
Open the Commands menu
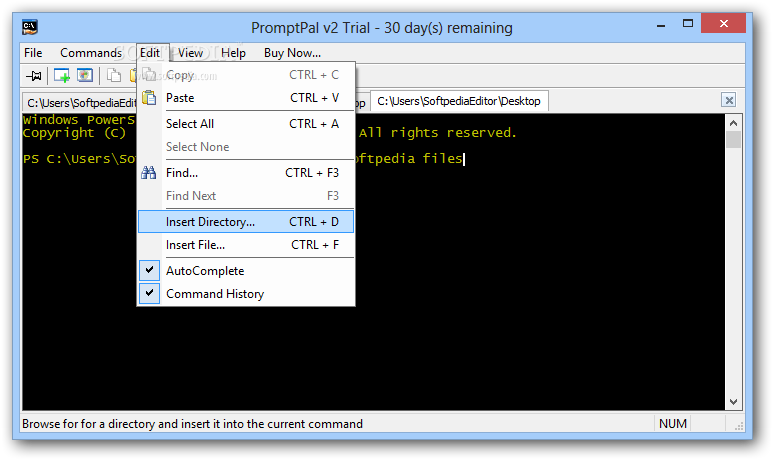[91, 53]
